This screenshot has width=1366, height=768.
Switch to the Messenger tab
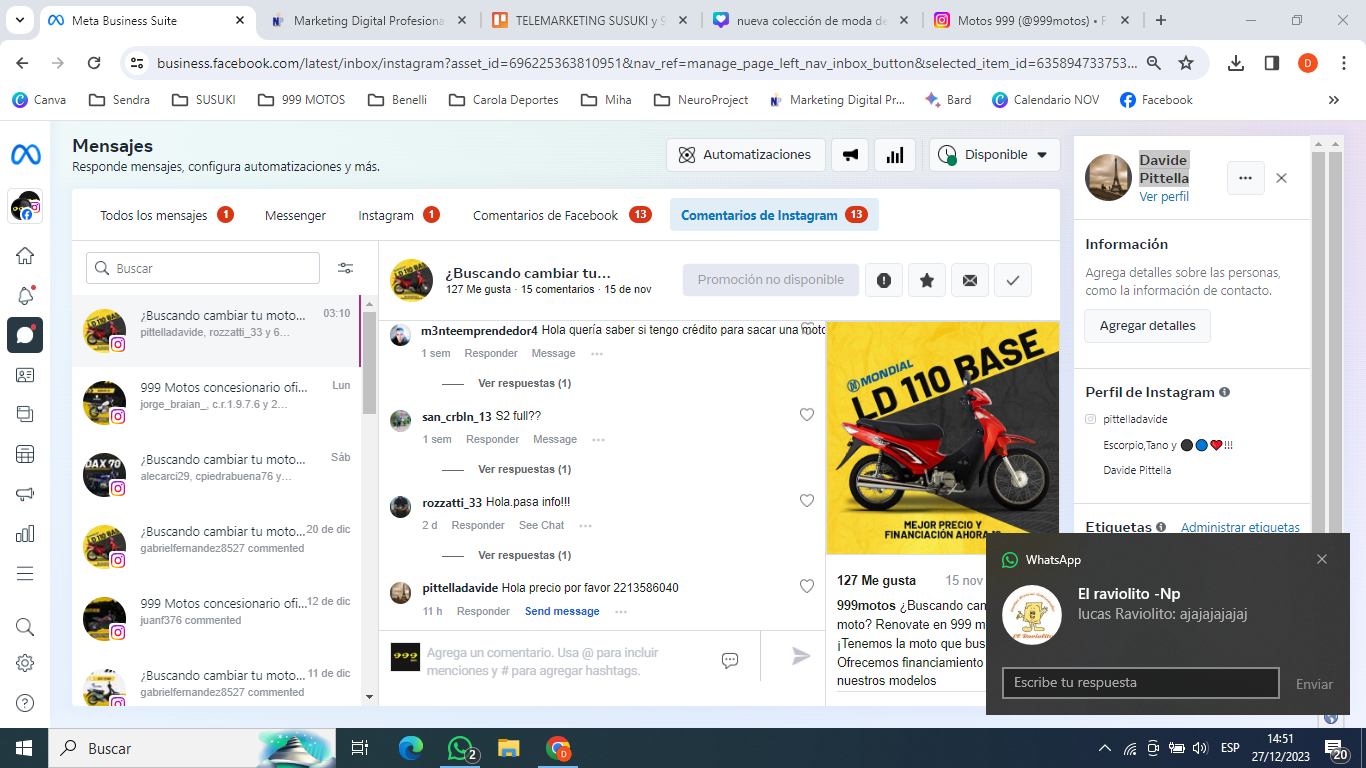click(295, 215)
